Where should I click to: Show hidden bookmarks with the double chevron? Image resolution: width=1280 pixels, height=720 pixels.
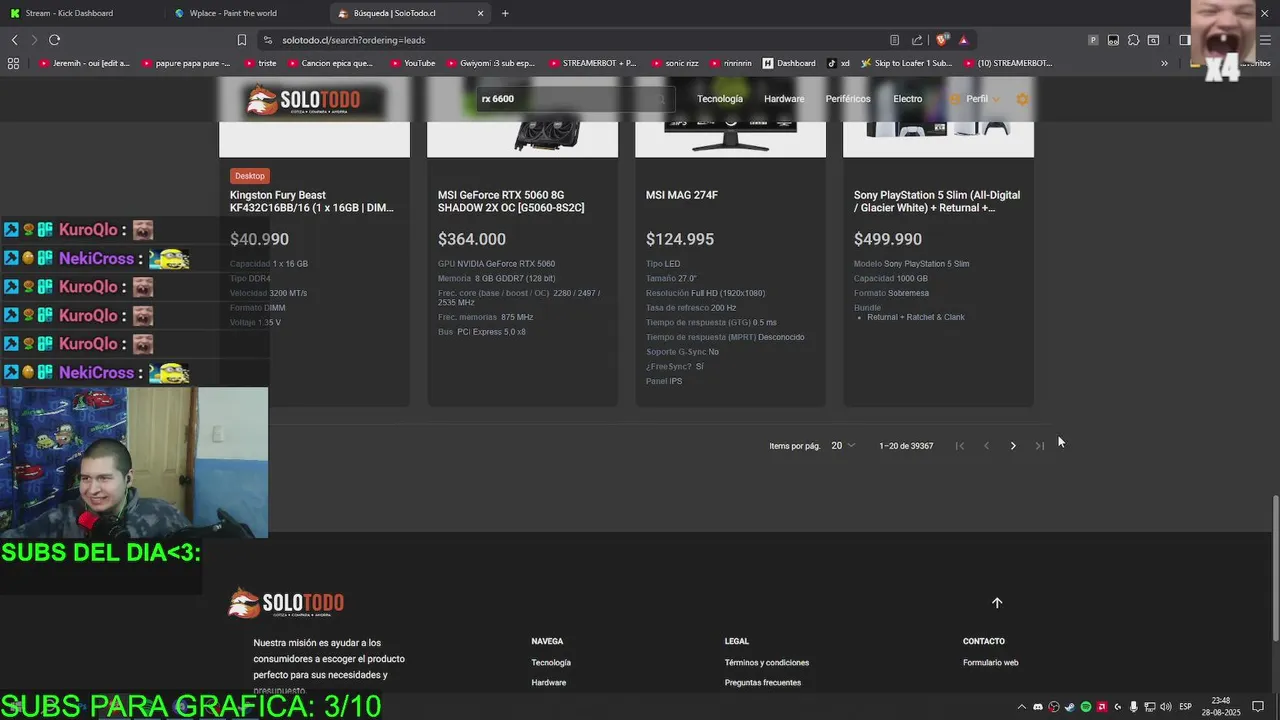pyautogui.click(x=1164, y=63)
